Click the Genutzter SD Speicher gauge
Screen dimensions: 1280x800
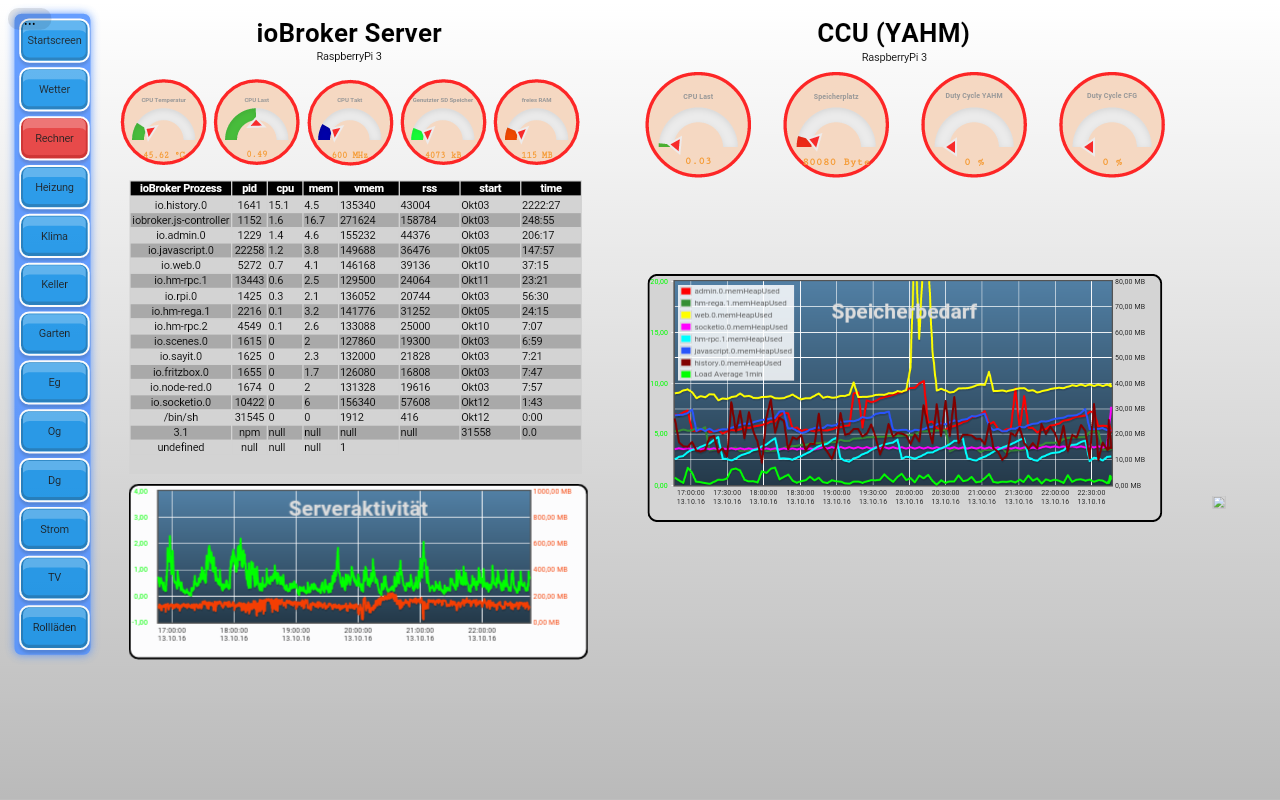tap(443, 122)
